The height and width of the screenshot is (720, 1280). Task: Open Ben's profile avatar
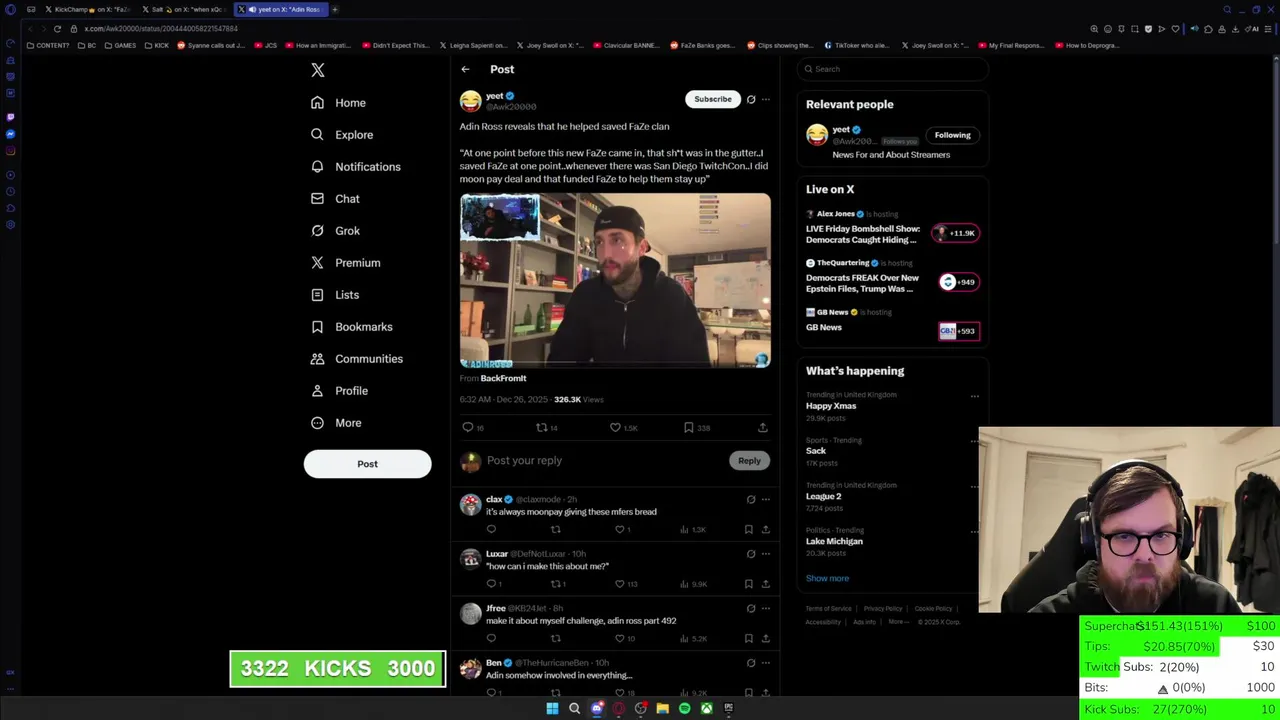(470, 668)
